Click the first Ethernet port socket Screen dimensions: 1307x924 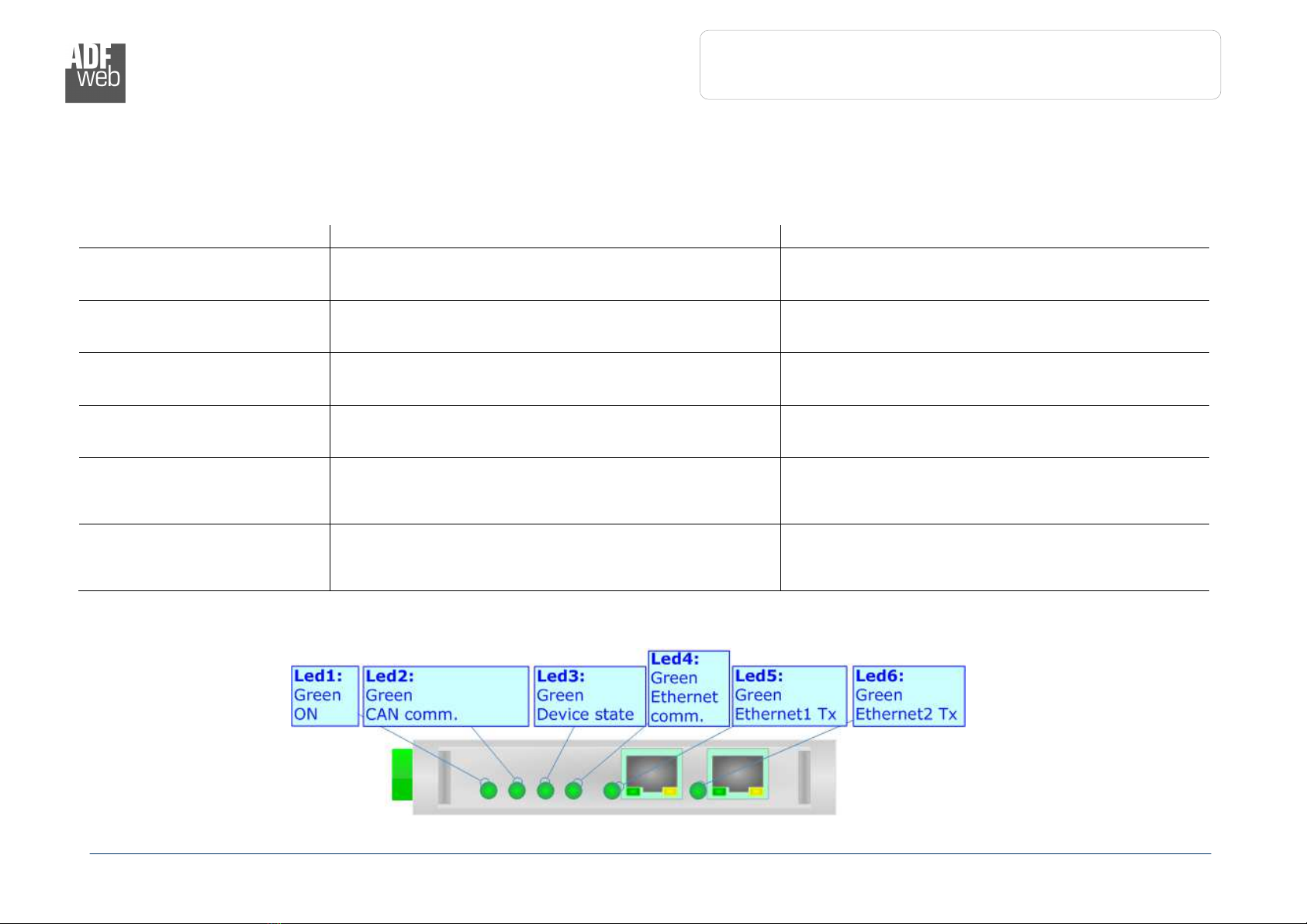[652, 773]
